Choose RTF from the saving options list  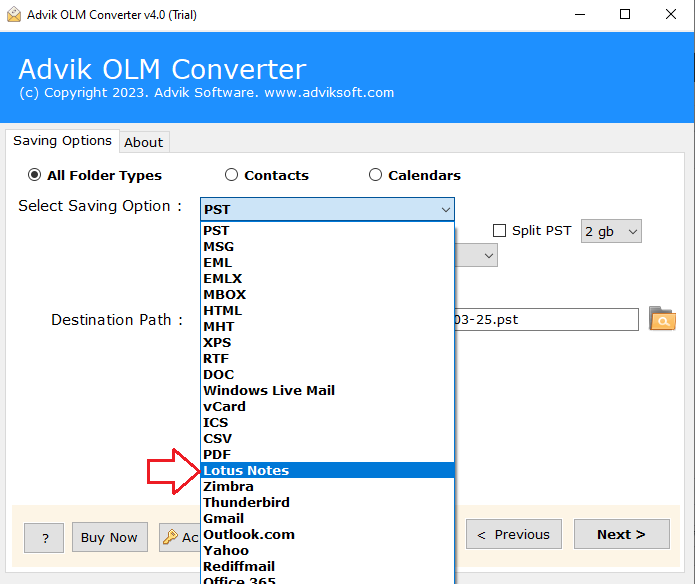pos(327,358)
